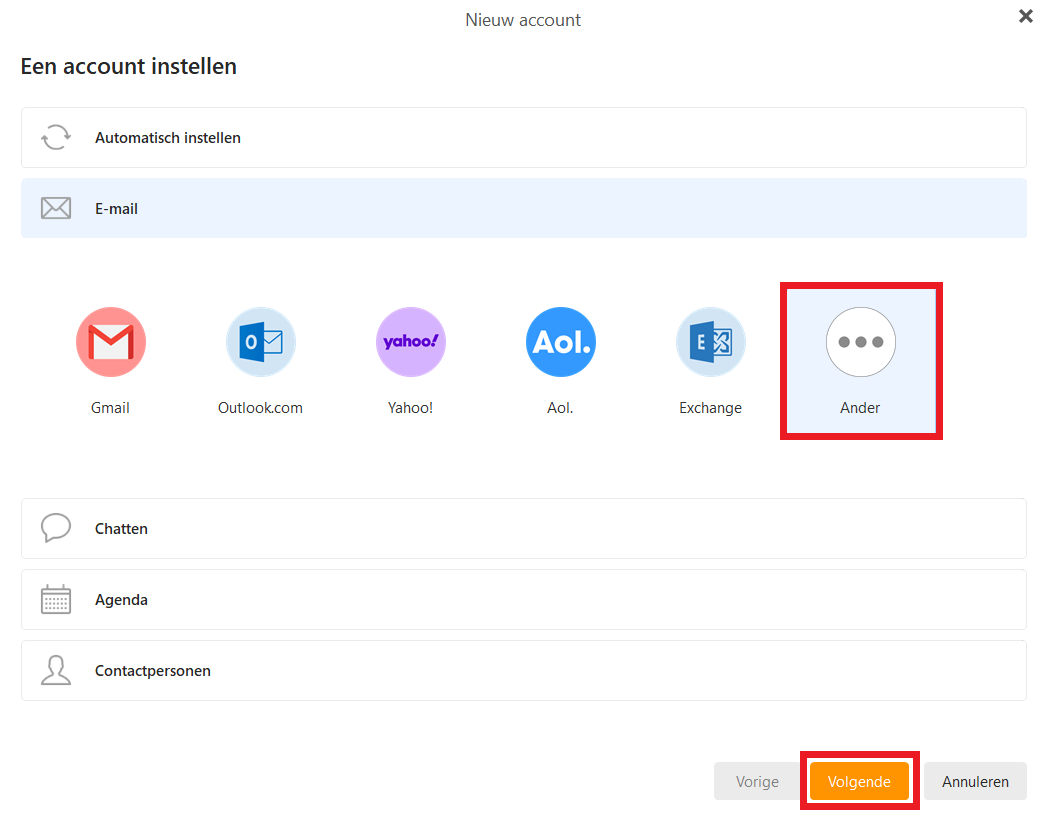1047x815 pixels.
Task: Select the Aol. provider icon
Action: click(x=560, y=342)
